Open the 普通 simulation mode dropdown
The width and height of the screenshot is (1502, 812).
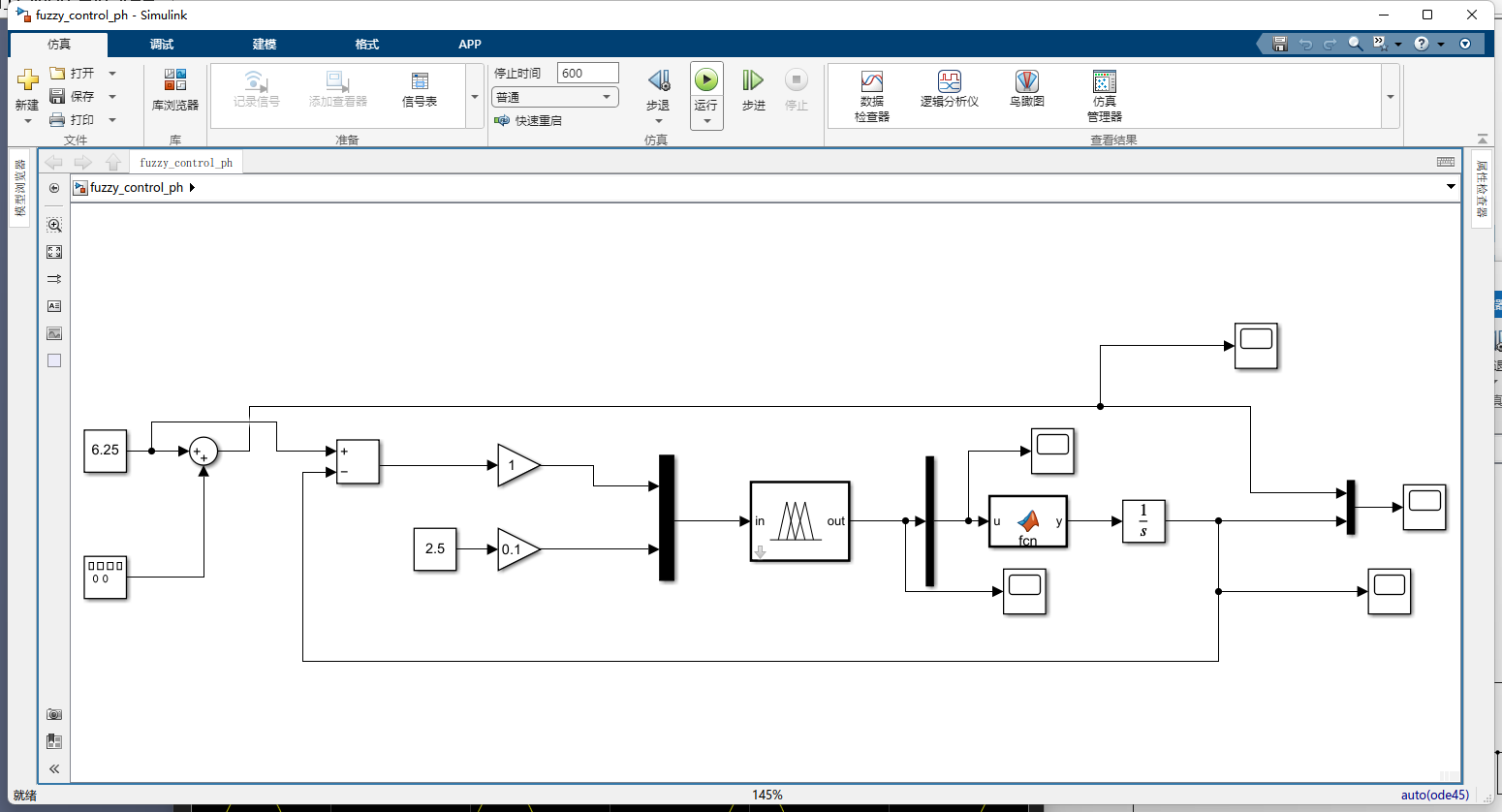point(555,97)
